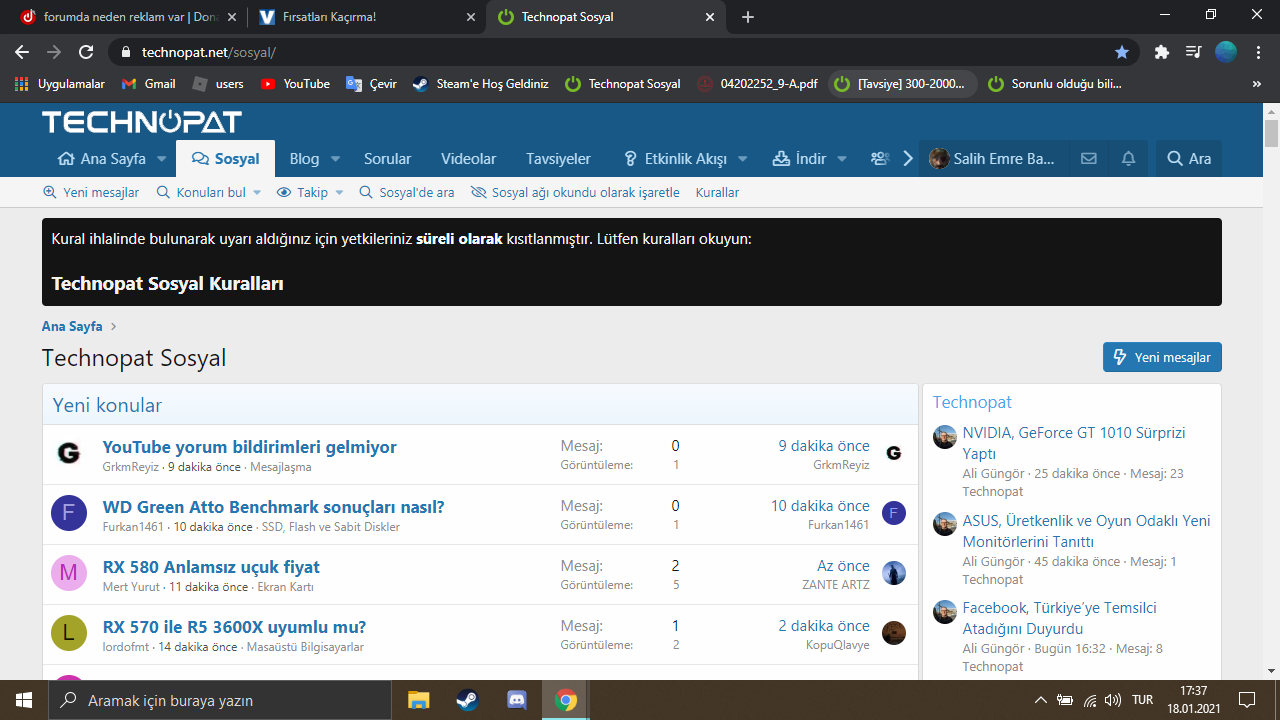Viewport: 1280px width, 720px height.
Task: Open the Tavsiyeler navigation tab
Action: point(558,158)
